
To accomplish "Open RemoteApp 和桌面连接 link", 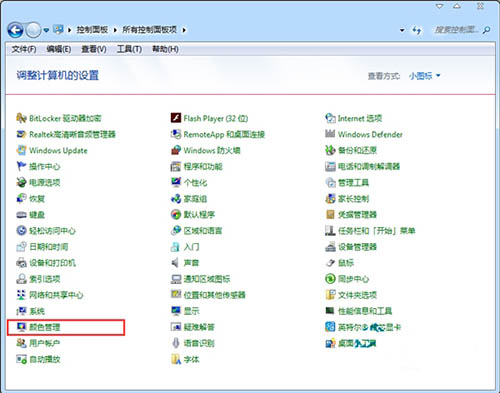I will click(224, 134).
